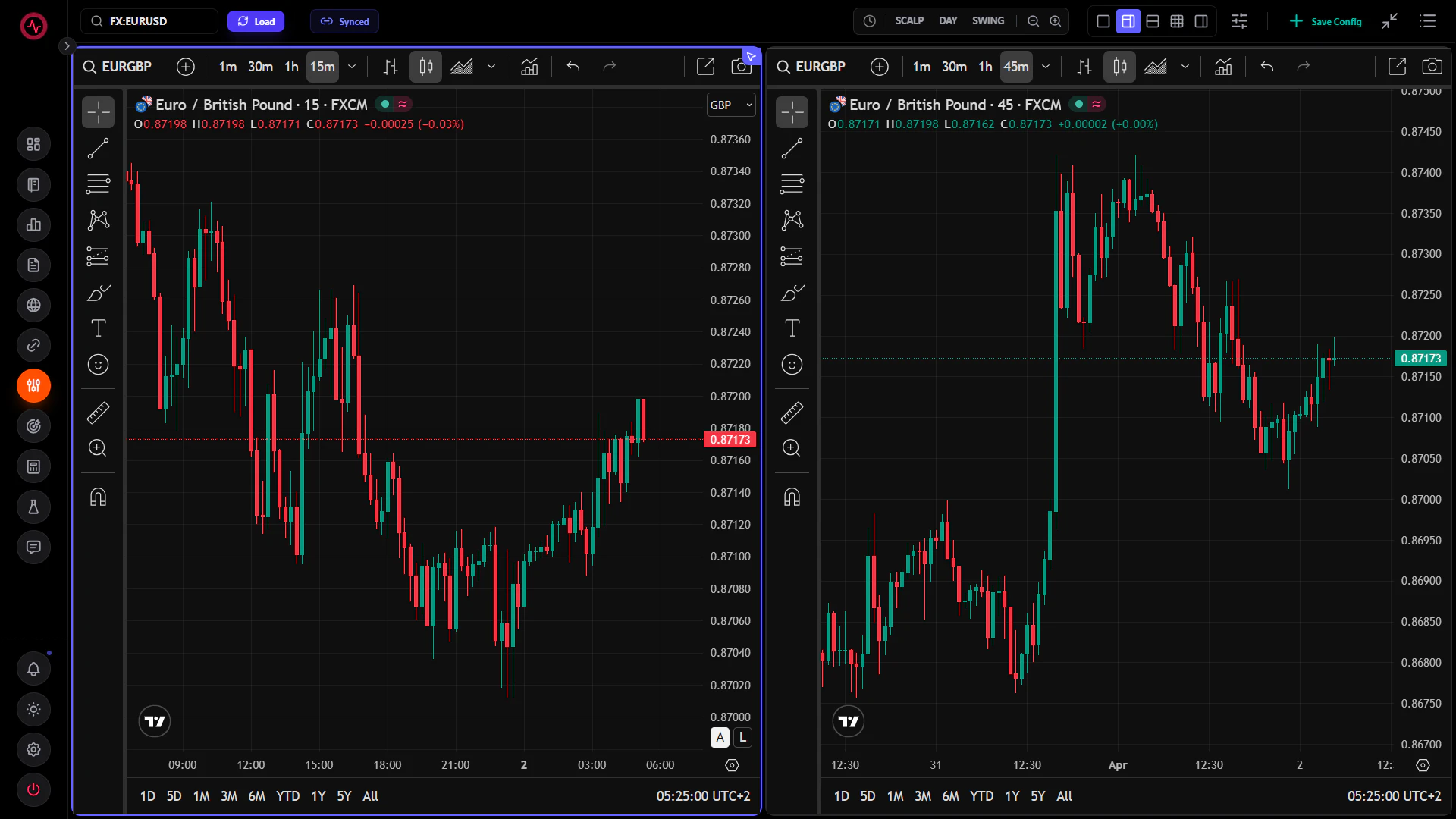This screenshot has width=1456, height=819.
Task: Toggle auto scale A button on left chart
Action: point(720,737)
